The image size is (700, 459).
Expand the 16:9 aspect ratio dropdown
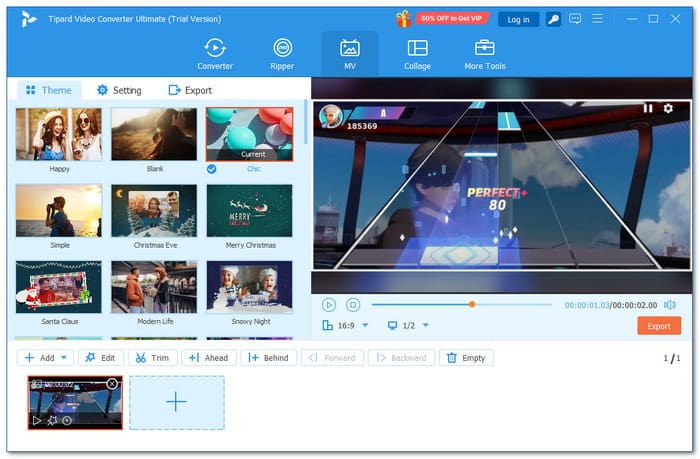coord(365,325)
